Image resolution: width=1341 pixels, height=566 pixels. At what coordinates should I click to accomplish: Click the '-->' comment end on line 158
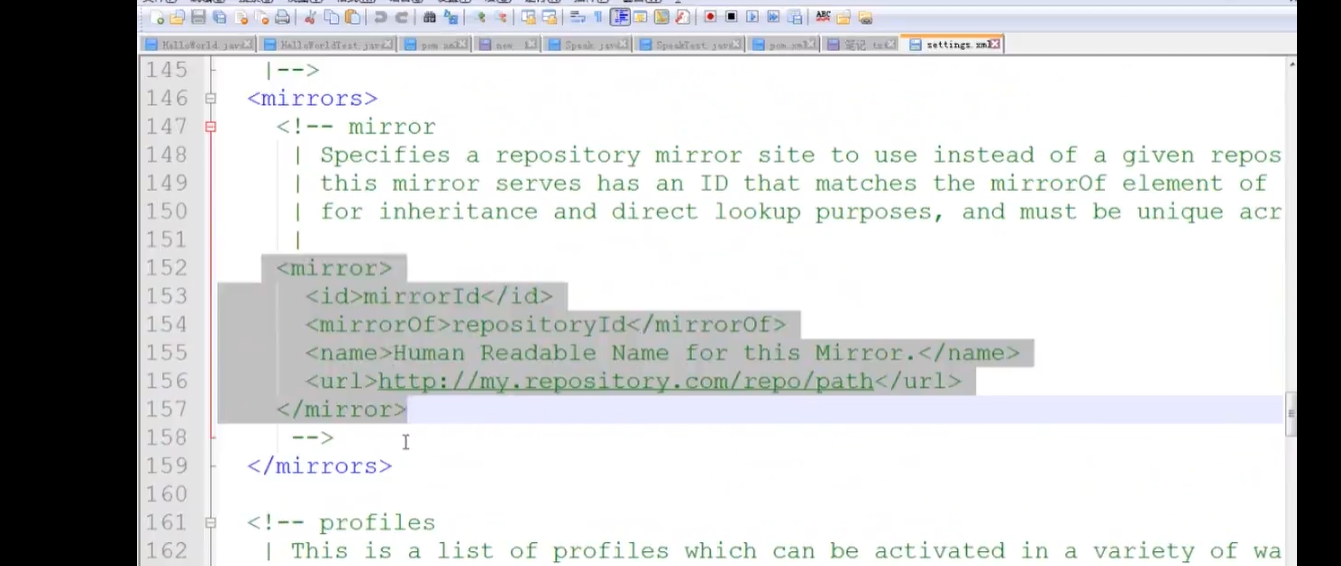pos(312,437)
